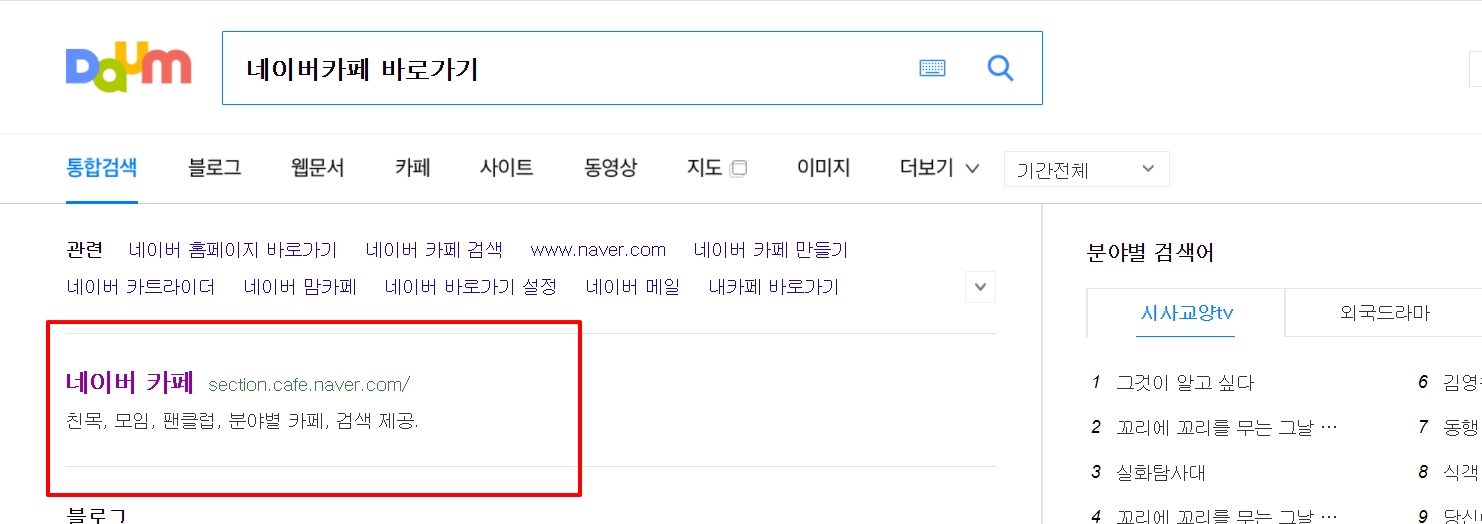Switch to the 동영상 tab
Screen dimensions: 1482x524
point(611,168)
